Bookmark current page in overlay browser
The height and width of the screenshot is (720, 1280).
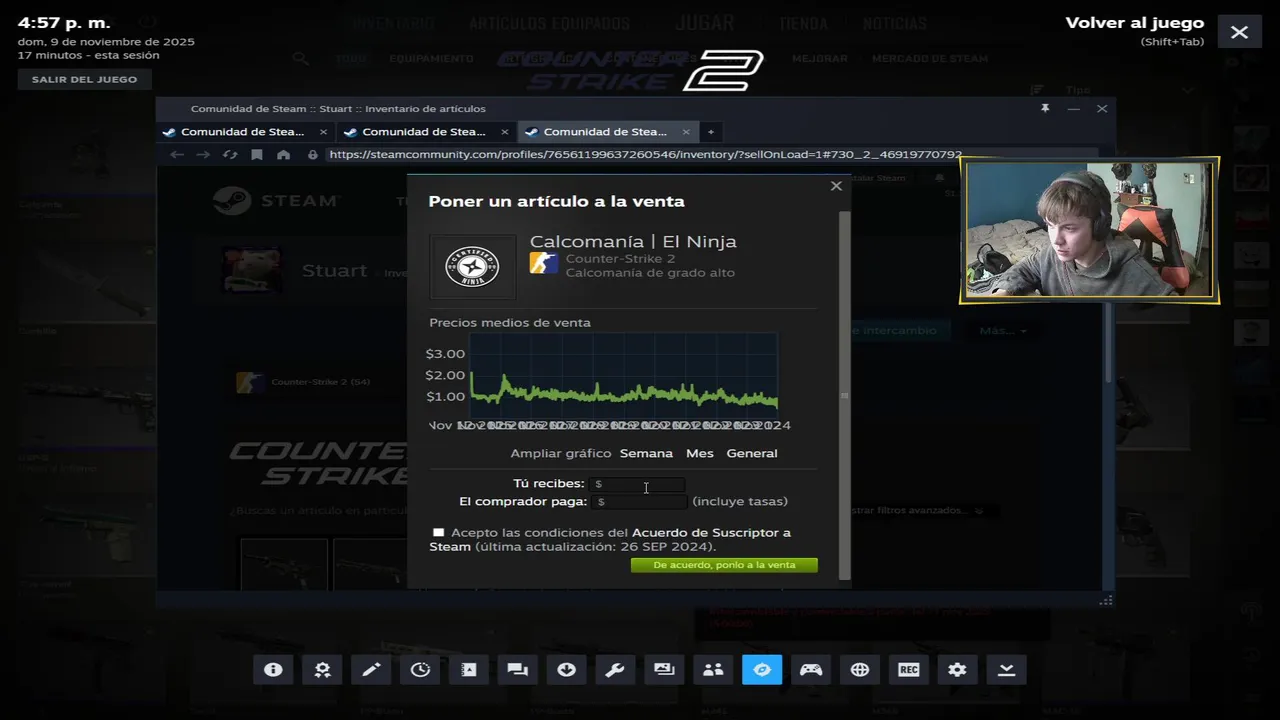click(257, 155)
